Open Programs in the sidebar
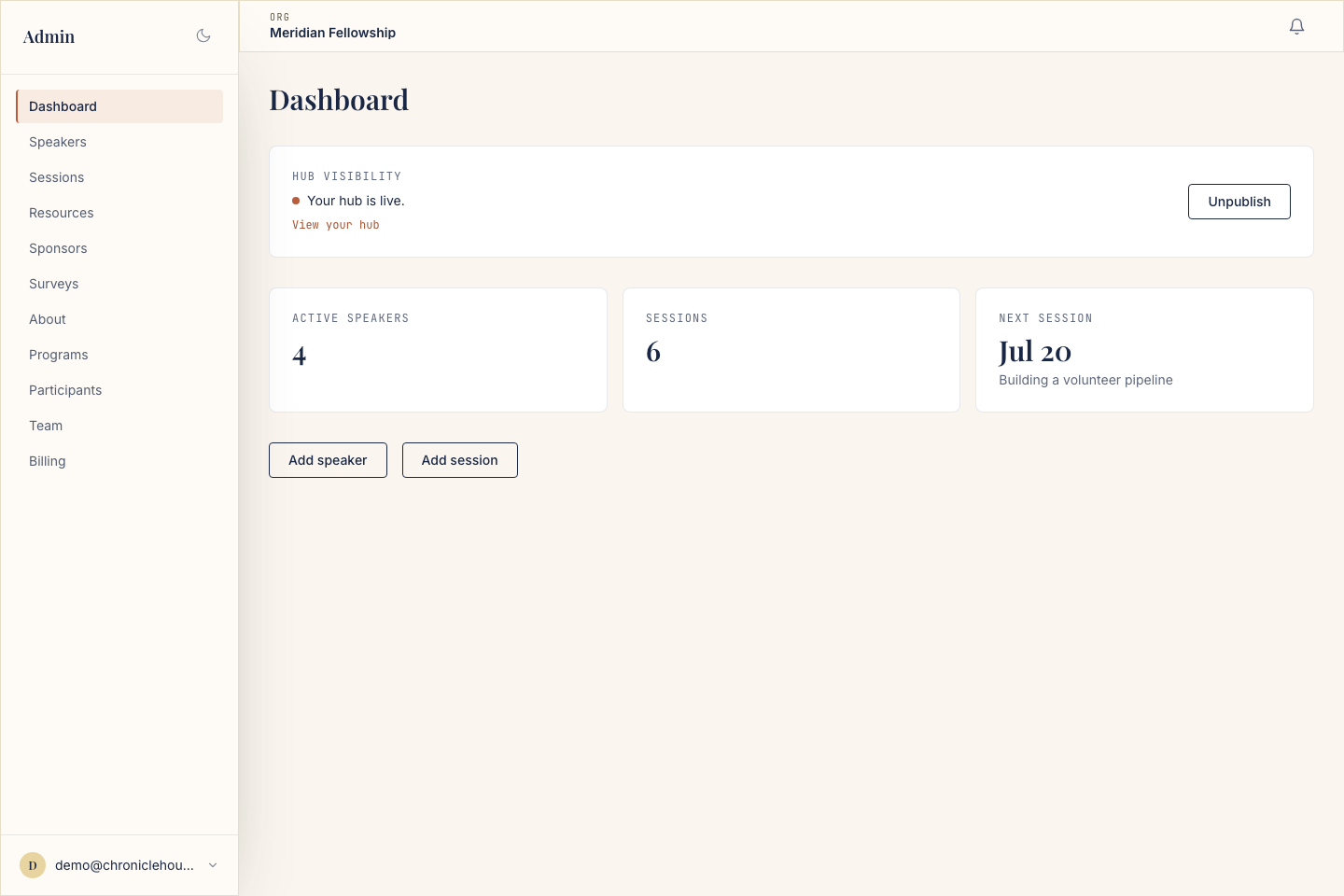1344x896 pixels. click(119, 355)
